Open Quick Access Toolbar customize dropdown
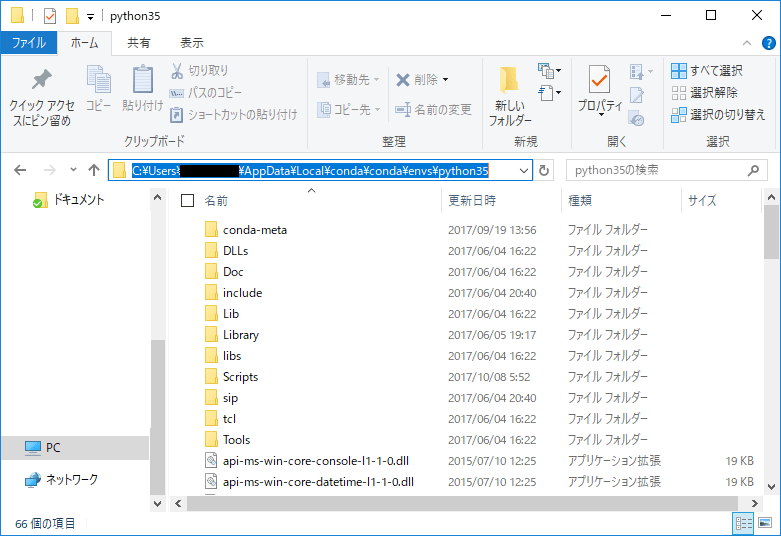Viewport: 781px width, 536px height. (90, 17)
